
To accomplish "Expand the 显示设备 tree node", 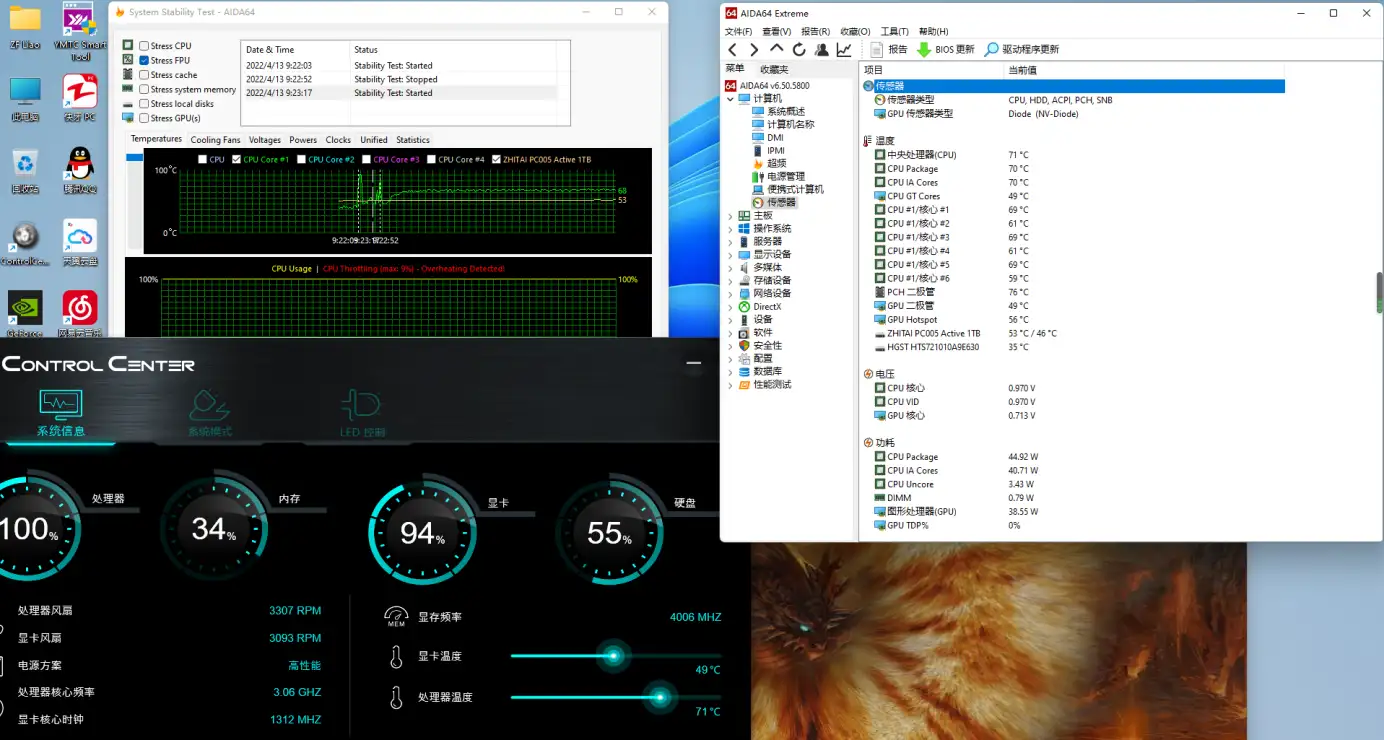I will (x=730, y=254).
